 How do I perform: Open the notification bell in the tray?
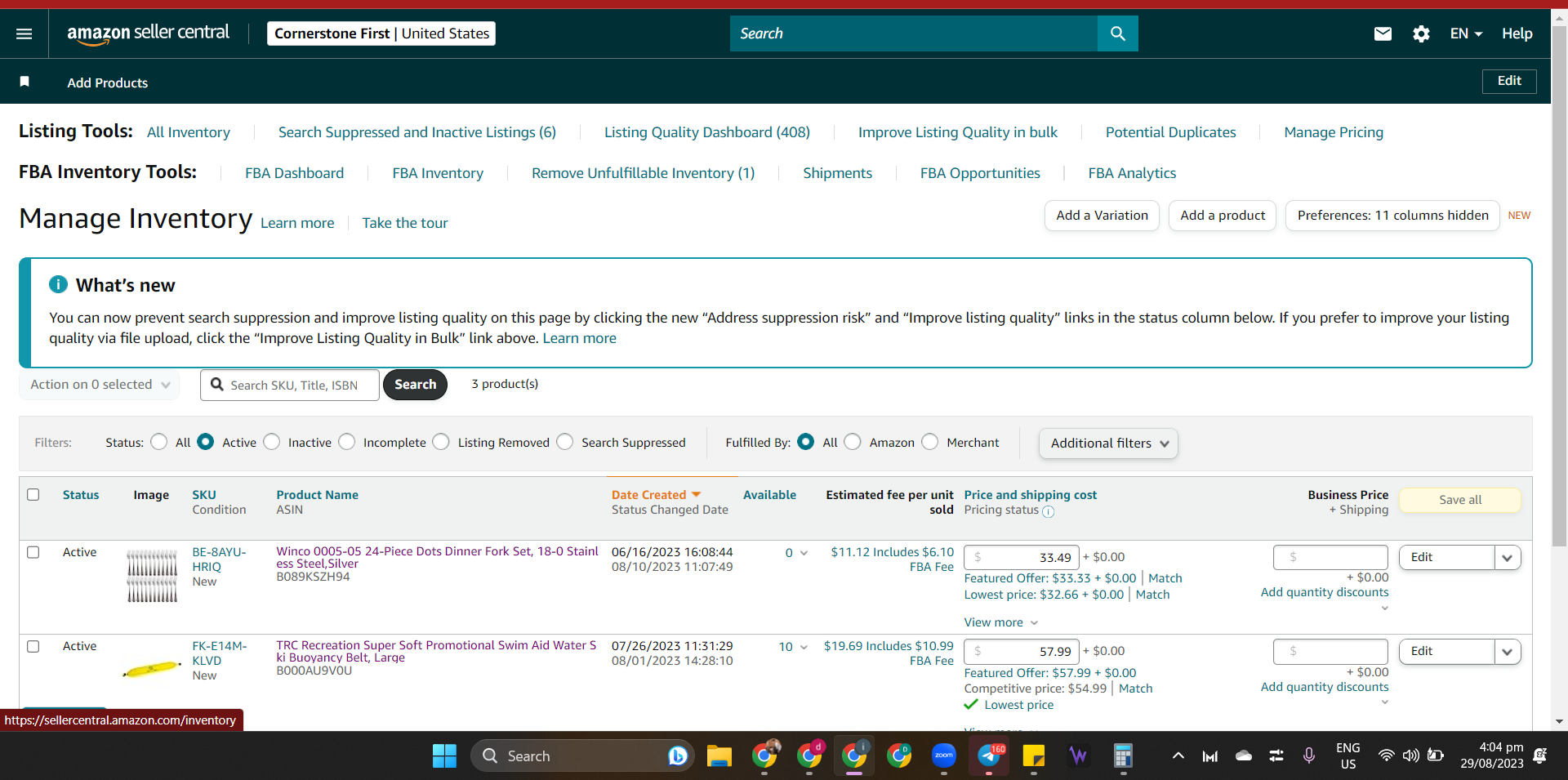coord(1540,756)
